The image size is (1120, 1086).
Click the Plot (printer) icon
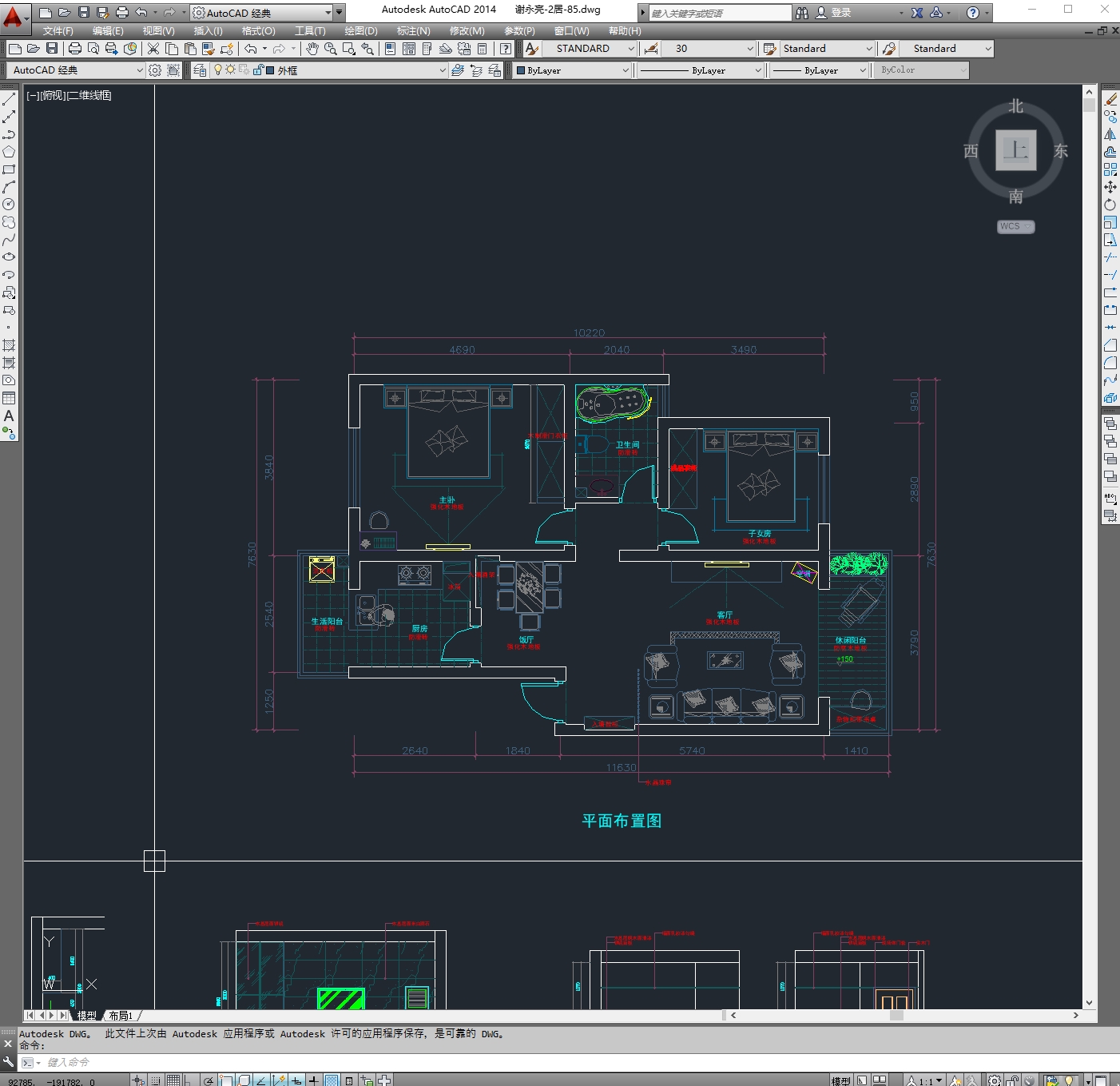[75, 49]
